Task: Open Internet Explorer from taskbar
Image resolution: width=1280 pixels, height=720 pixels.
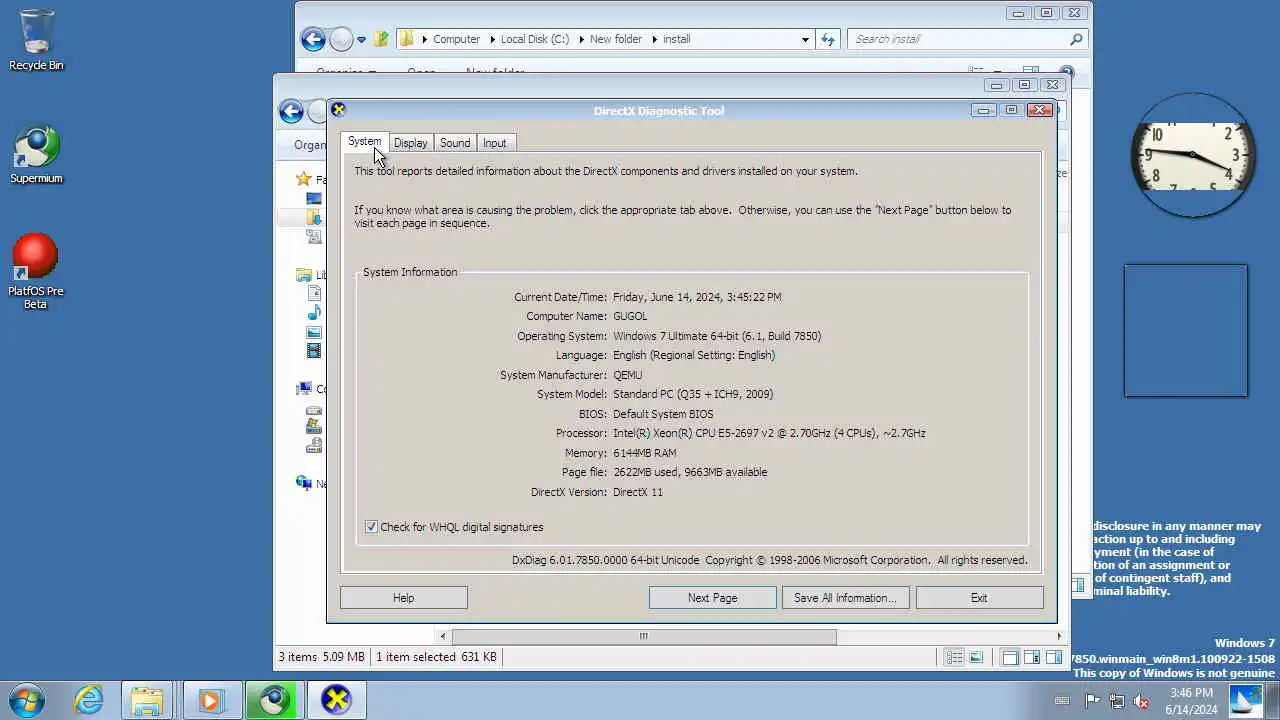Action: (x=89, y=700)
